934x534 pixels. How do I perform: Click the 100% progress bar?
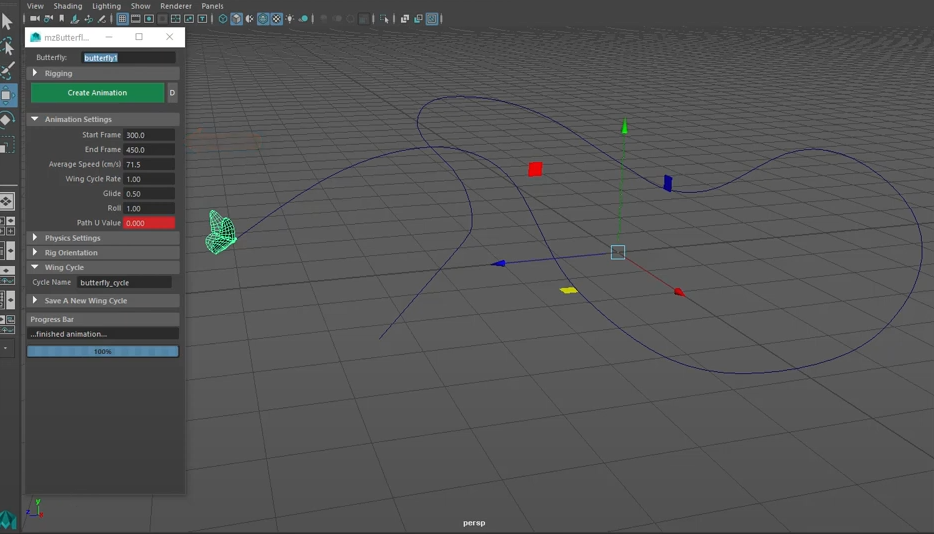click(x=102, y=352)
